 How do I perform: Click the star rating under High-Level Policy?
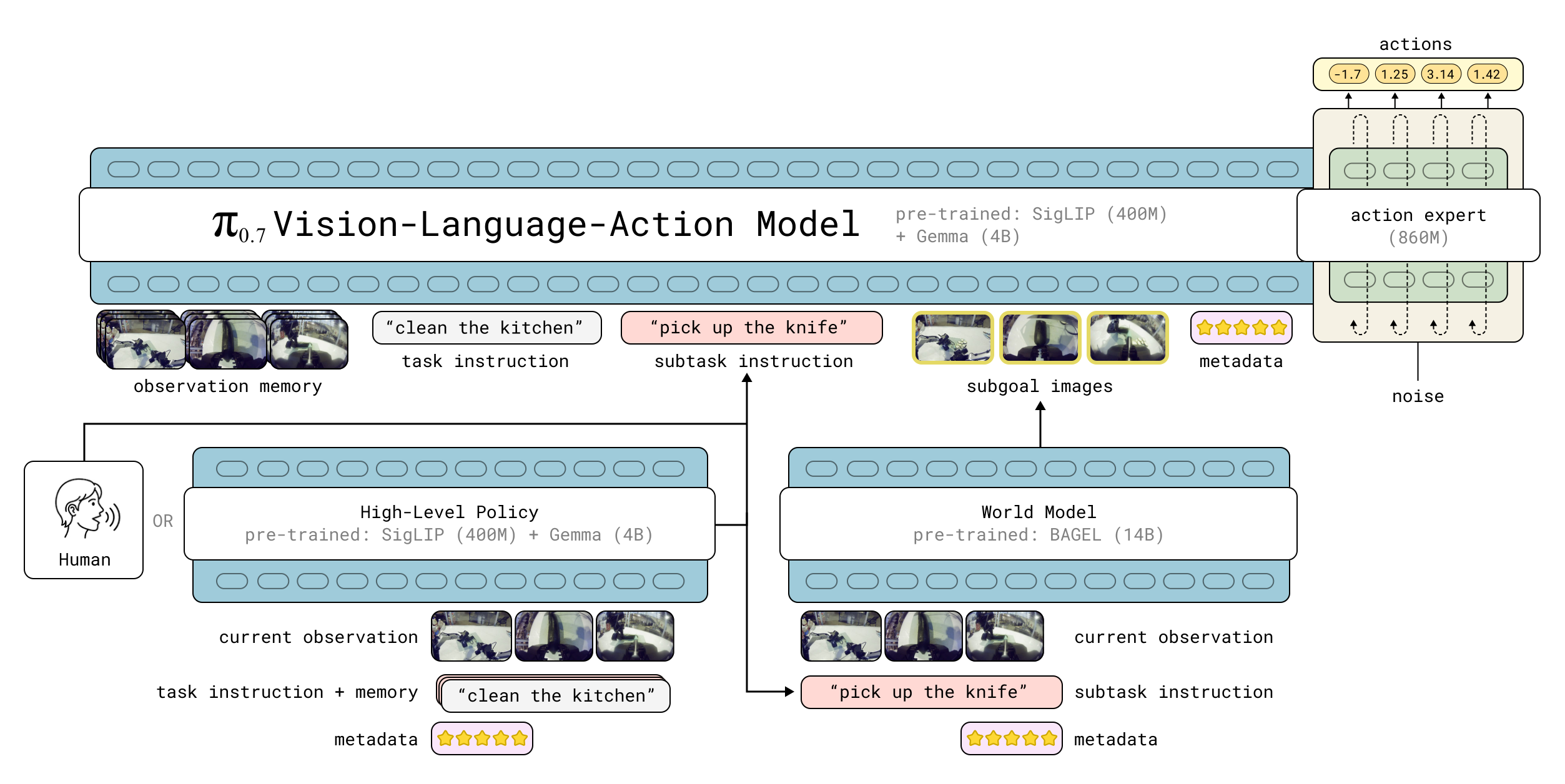[482, 738]
